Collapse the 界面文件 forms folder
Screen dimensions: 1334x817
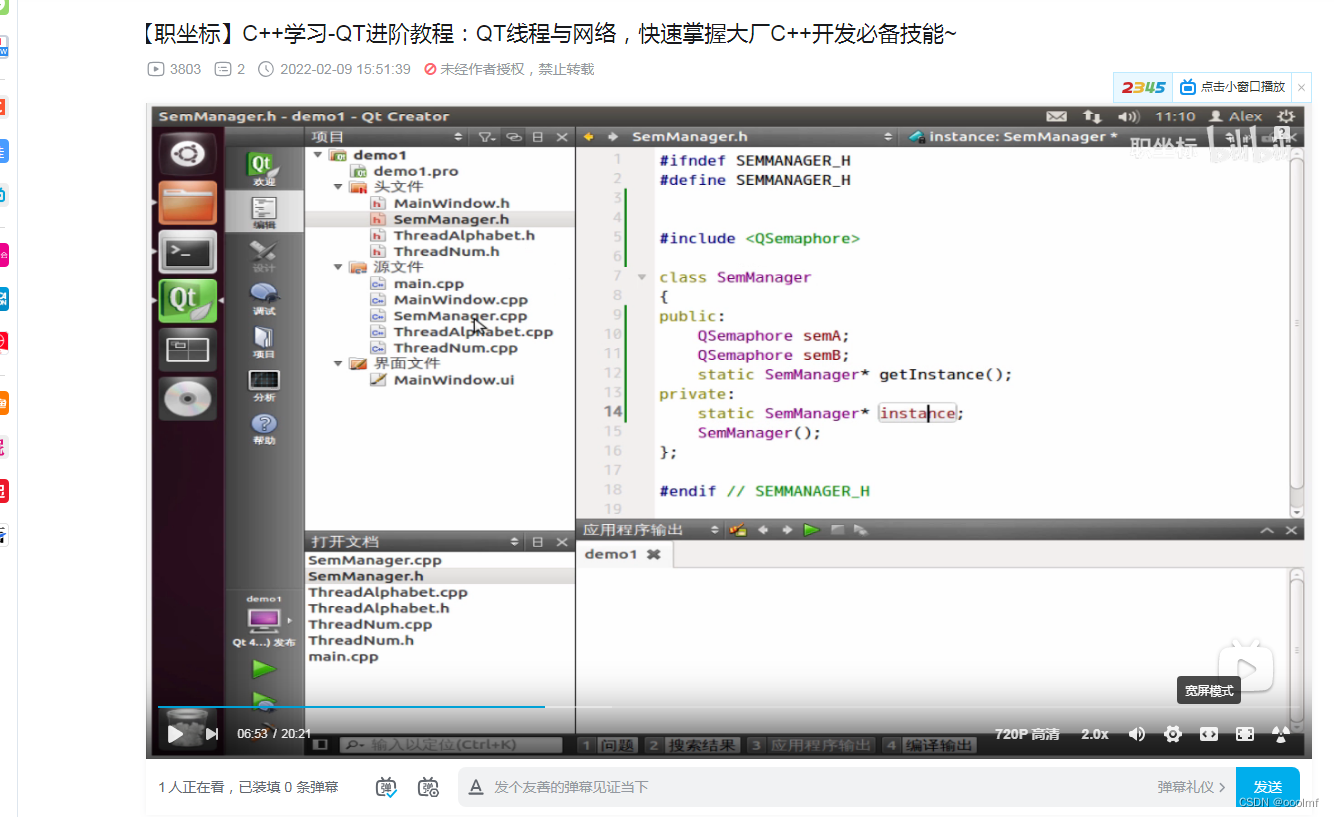(338, 363)
